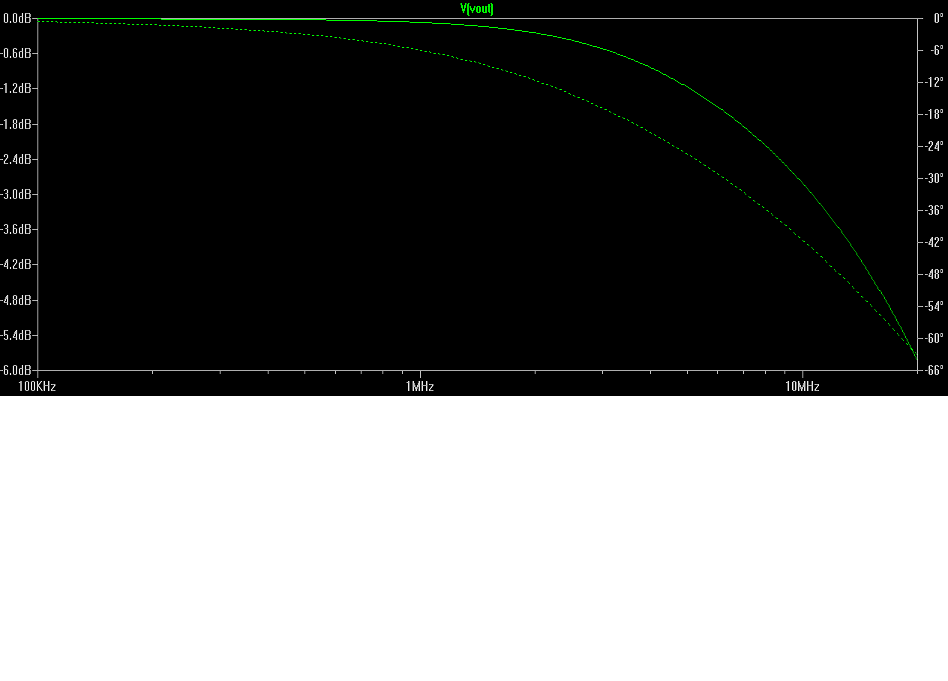
Task: Click the 0° phase axis label
Action: [938, 19]
